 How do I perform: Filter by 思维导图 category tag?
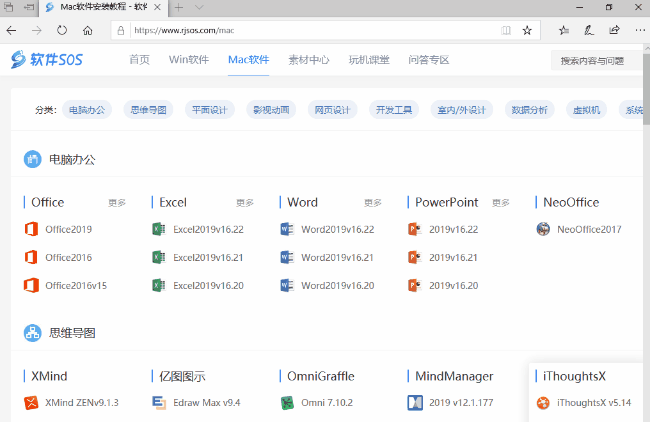[148, 110]
